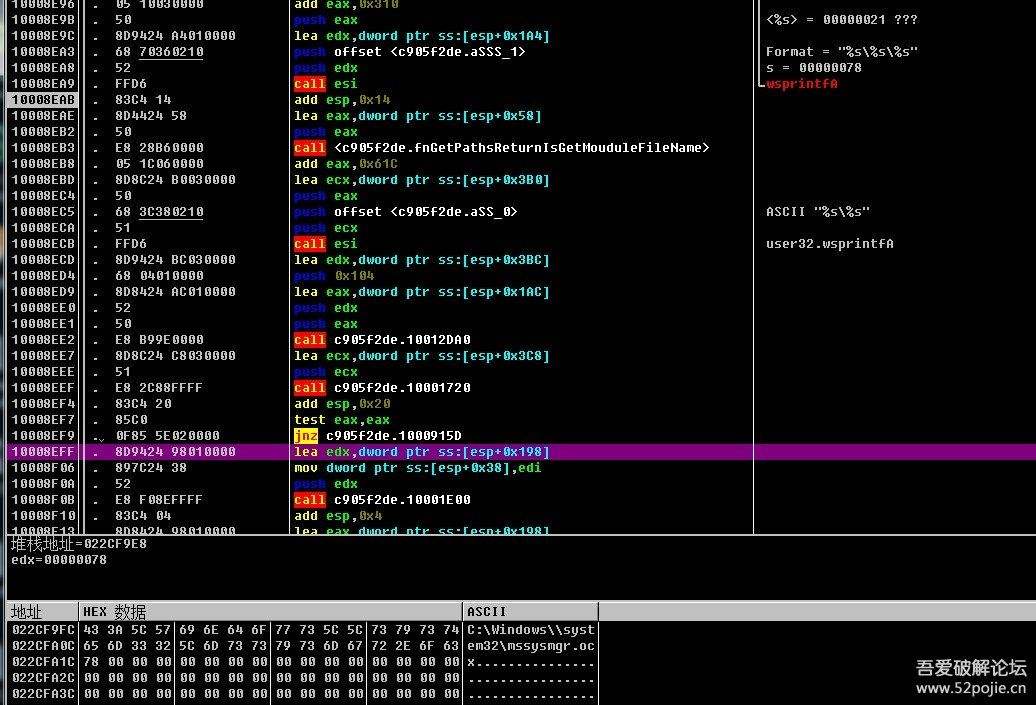Select the push offset aSSS_1 instruction
Viewport: 1036px width, 705px height.
(x=409, y=52)
